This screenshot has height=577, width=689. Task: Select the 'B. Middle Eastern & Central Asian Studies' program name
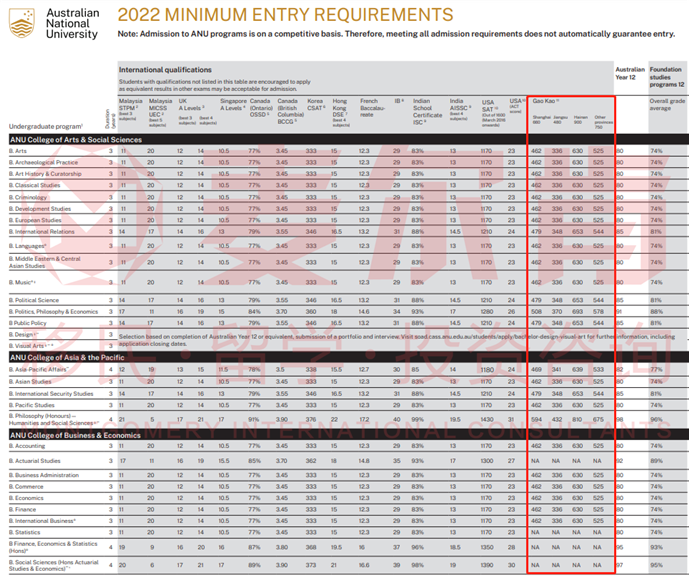tap(44, 262)
